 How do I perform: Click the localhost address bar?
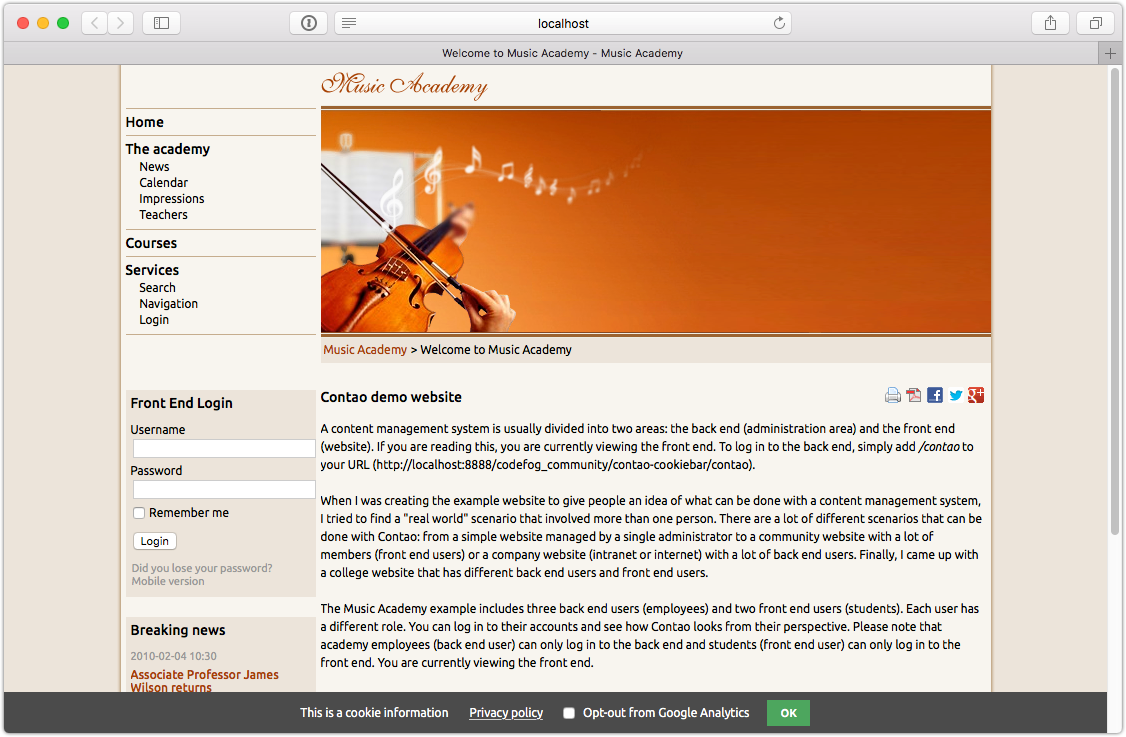[x=563, y=23]
